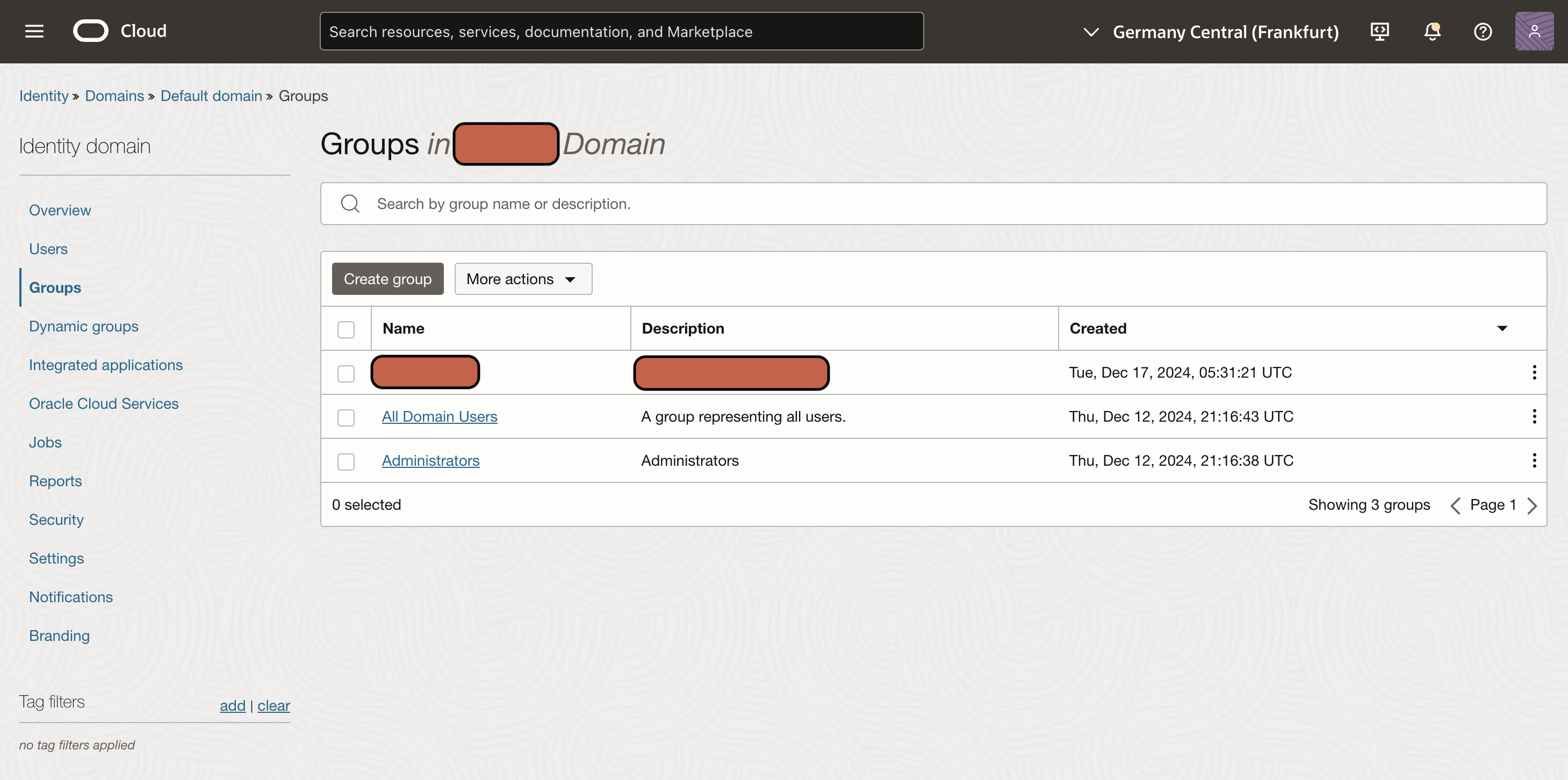Select Groups in the sidebar
This screenshot has width=1568, height=780.
pos(55,287)
